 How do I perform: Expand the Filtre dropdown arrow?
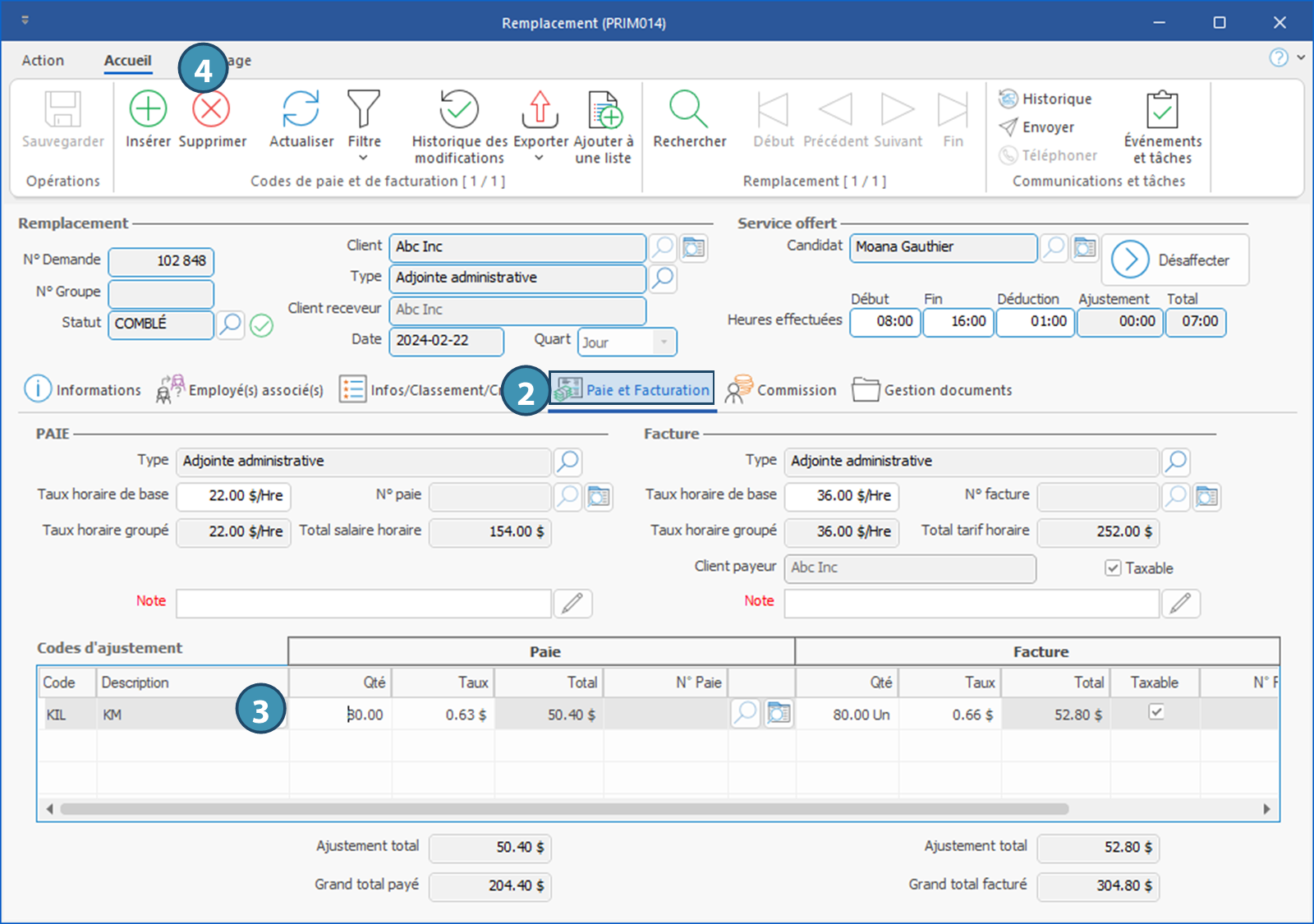click(364, 158)
